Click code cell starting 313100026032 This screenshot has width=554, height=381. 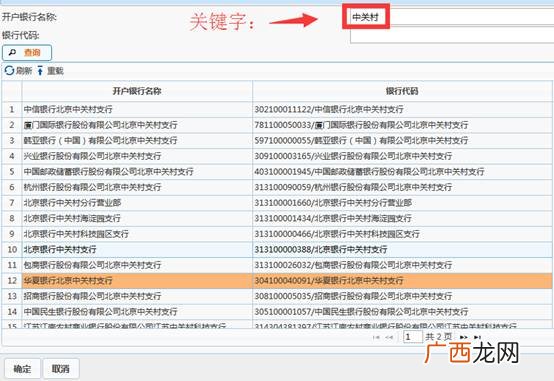coord(402,265)
